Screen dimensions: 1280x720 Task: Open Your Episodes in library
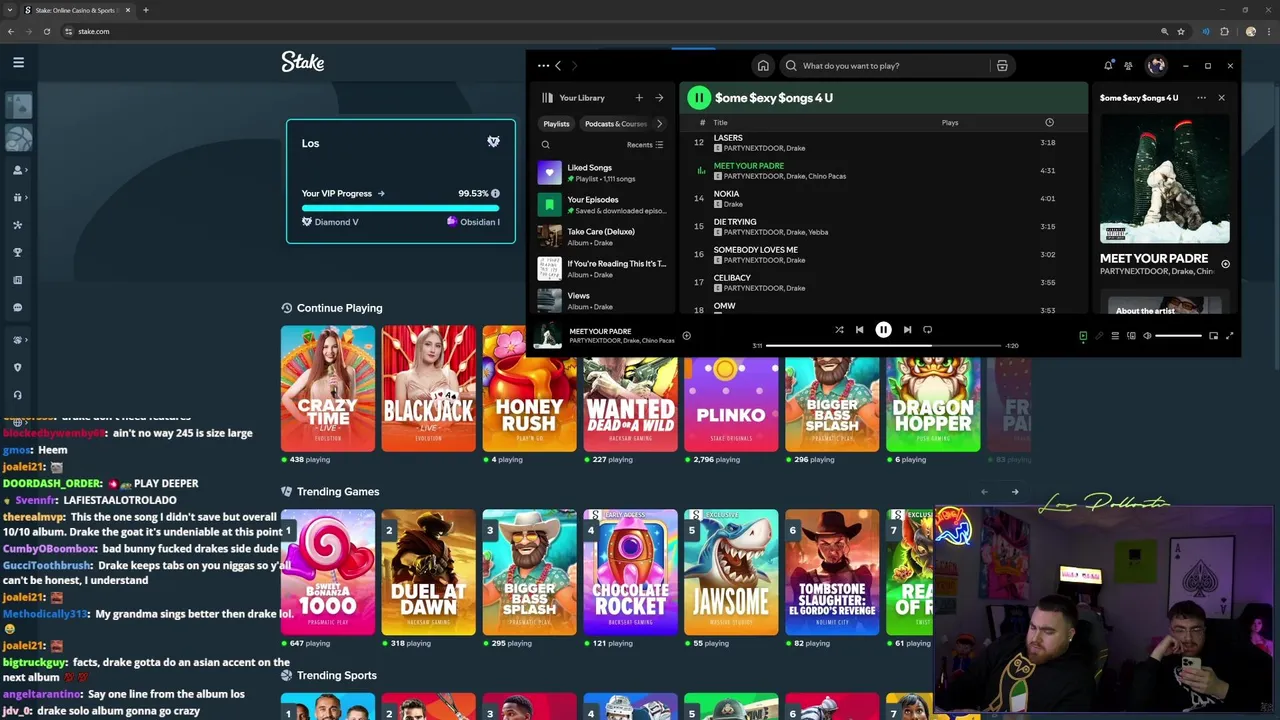tap(603, 205)
